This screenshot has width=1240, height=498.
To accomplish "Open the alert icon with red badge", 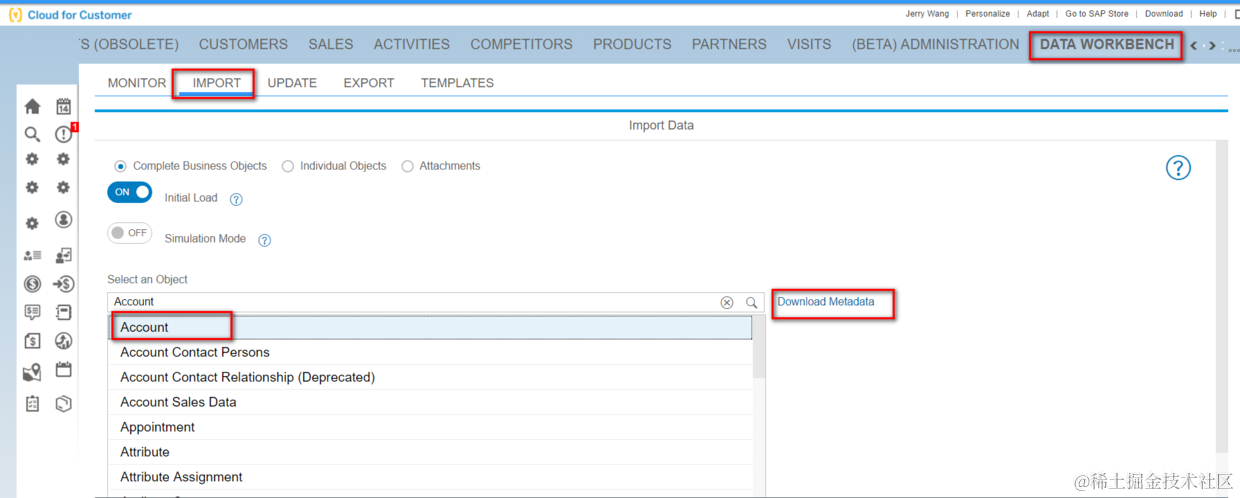I will (64, 134).
